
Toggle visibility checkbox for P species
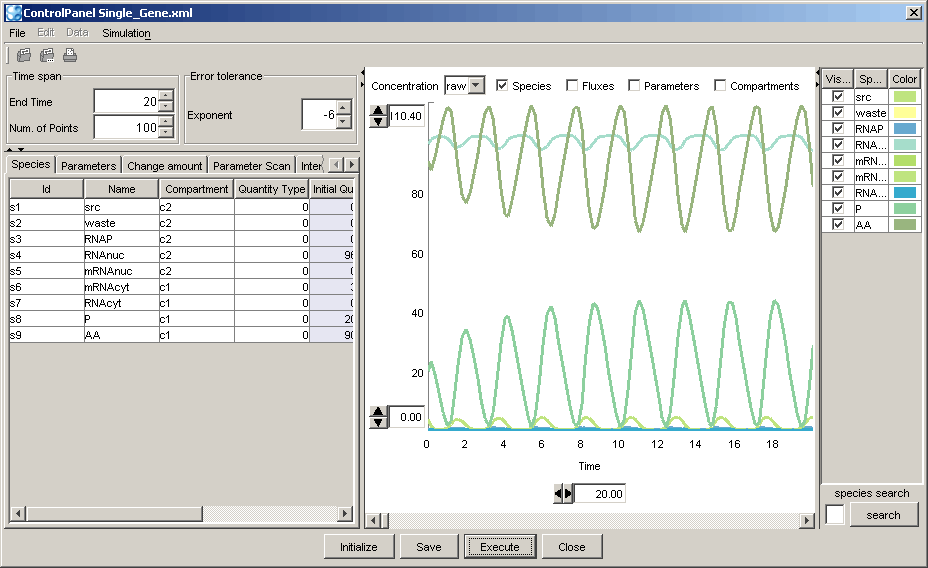[x=837, y=208]
